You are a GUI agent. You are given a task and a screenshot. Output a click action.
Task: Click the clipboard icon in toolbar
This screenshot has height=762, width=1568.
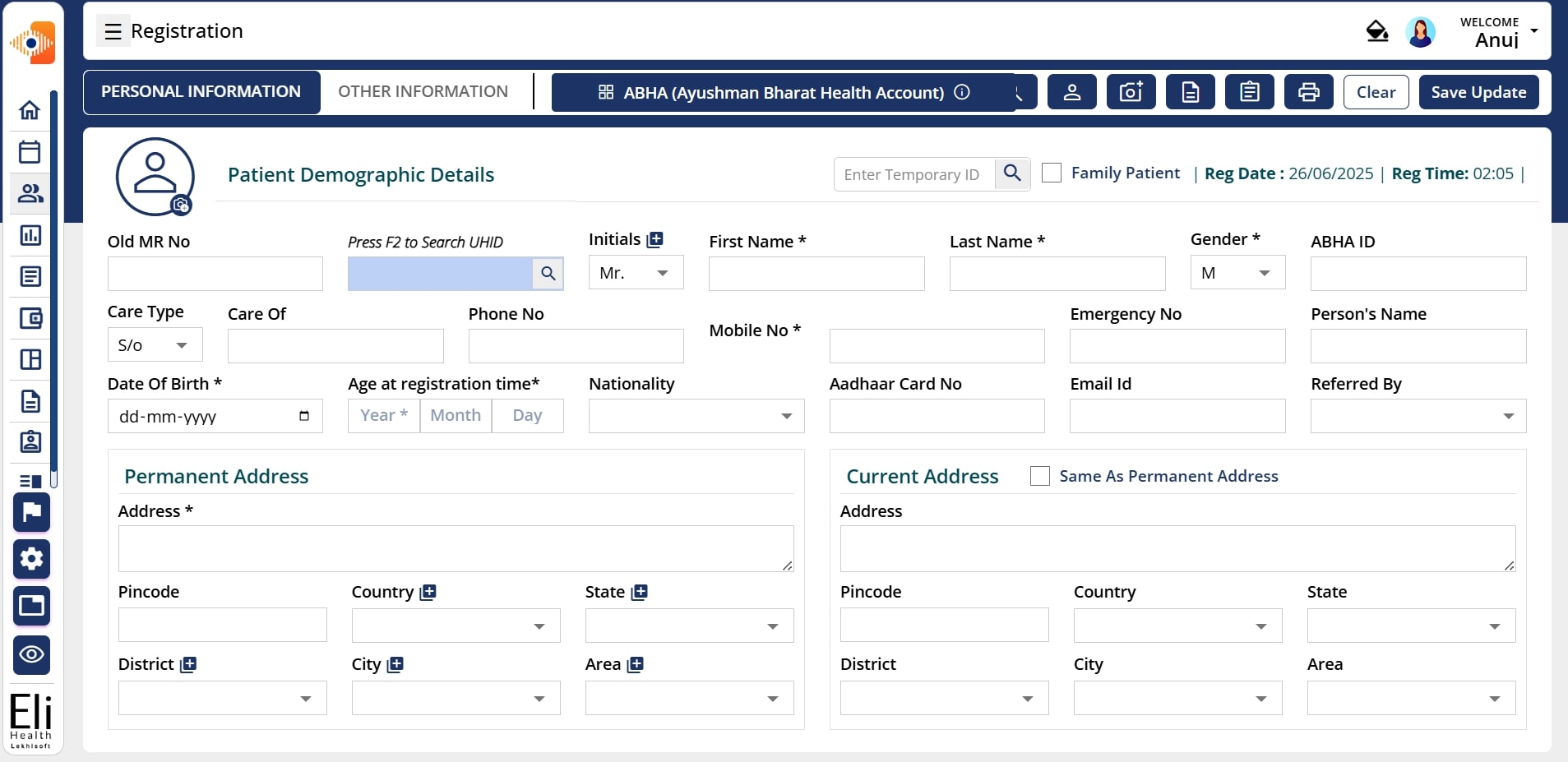pyautogui.click(x=1249, y=92)
